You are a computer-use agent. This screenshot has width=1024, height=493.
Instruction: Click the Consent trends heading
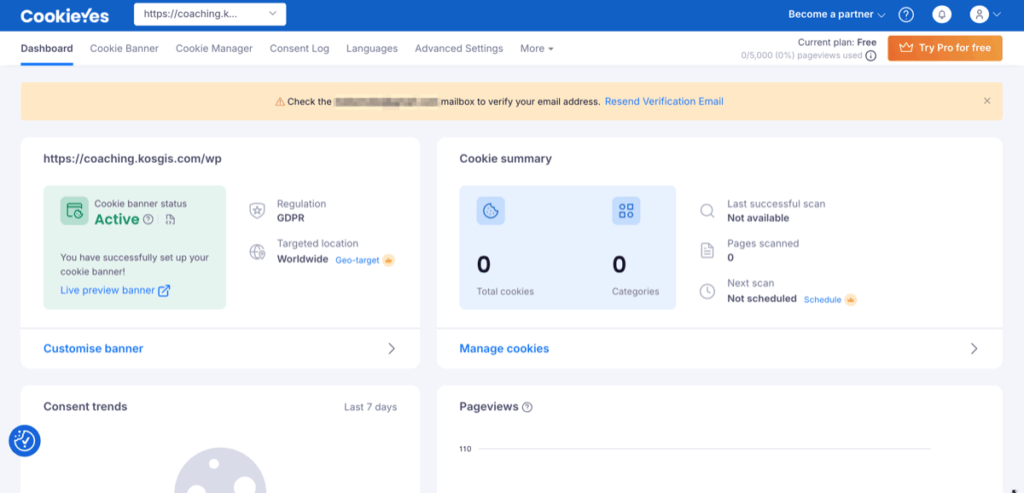point(86,407)
